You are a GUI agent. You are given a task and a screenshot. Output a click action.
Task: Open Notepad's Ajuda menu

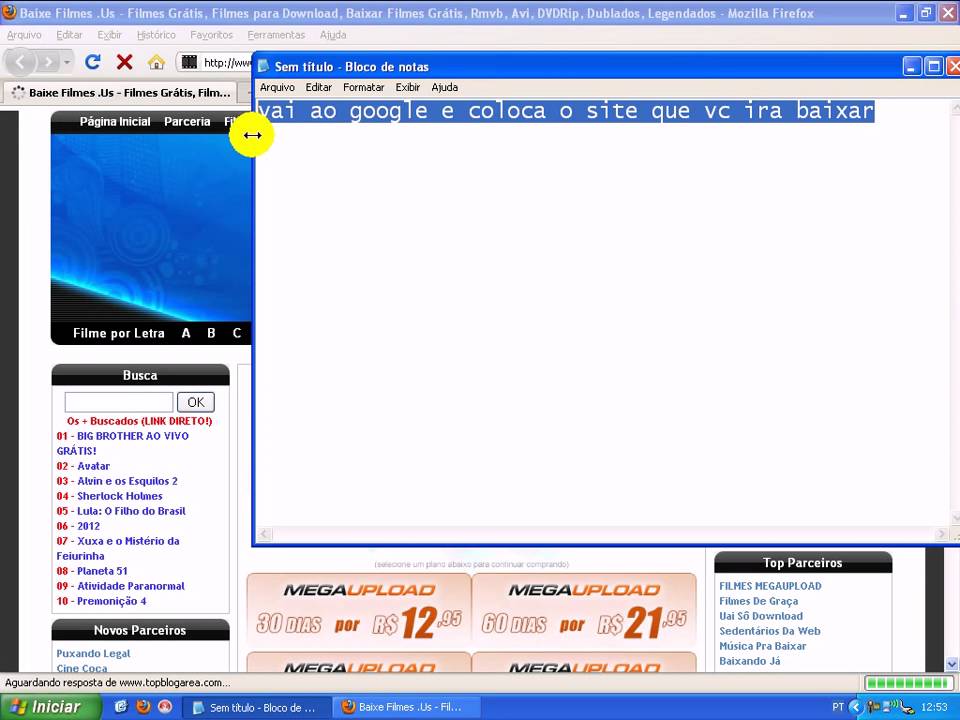pos(444,88)
